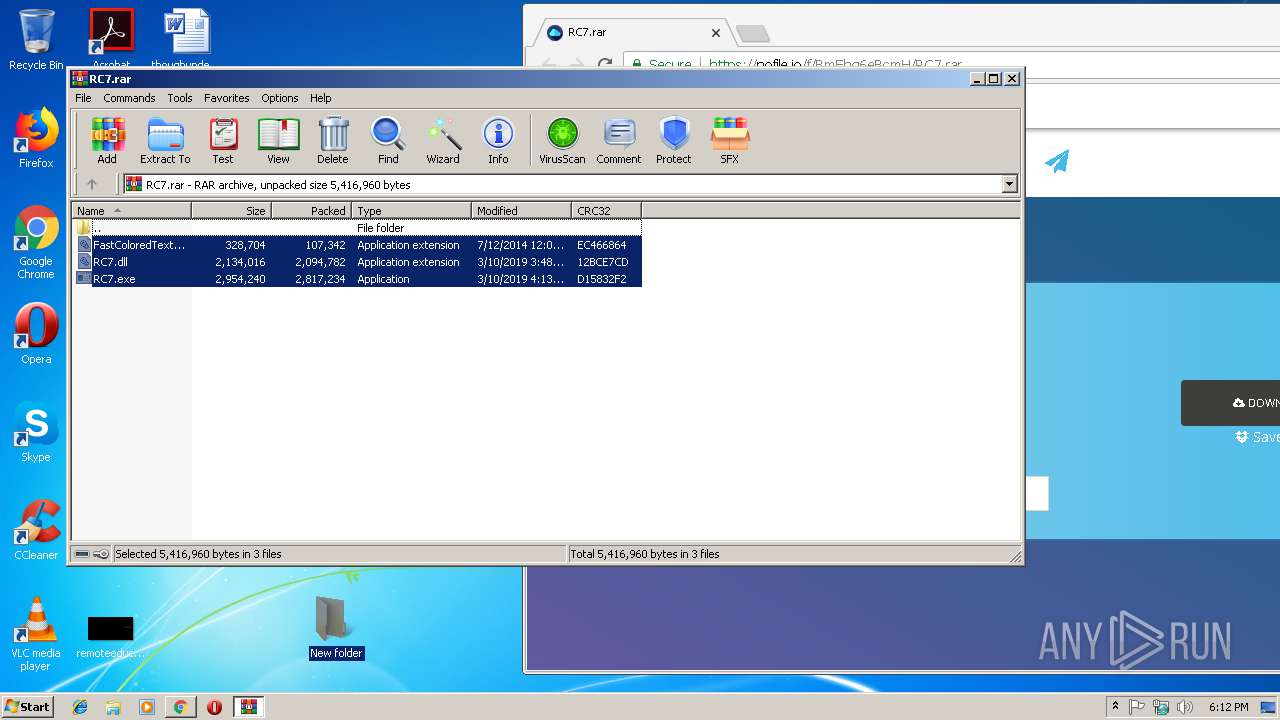Open the Recycle Bin desktop icon
1280x720 pixels.
pyautogui.click(x=36, y=40)
